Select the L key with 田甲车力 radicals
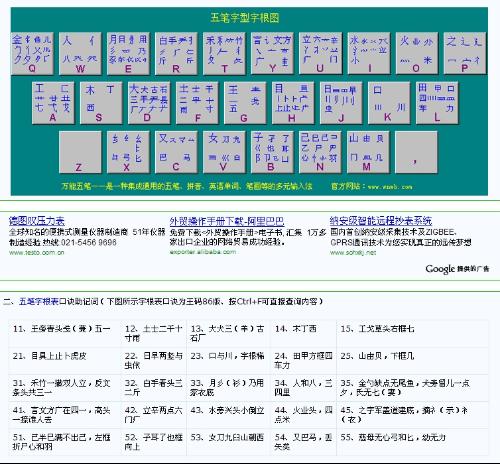Viewport: 500px width, 464px height. pyautogui.click(x=437, y=103)
